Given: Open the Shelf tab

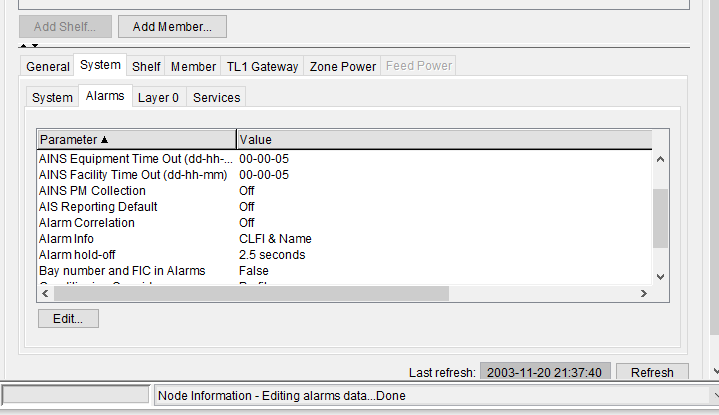Looking at the screenshot, I should (x=146, y=66).
